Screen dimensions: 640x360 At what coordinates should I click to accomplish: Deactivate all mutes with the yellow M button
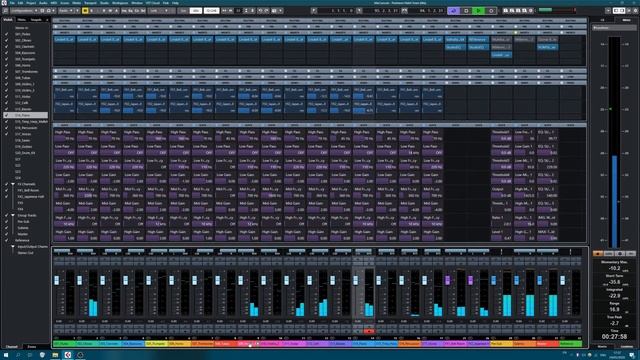85,11
